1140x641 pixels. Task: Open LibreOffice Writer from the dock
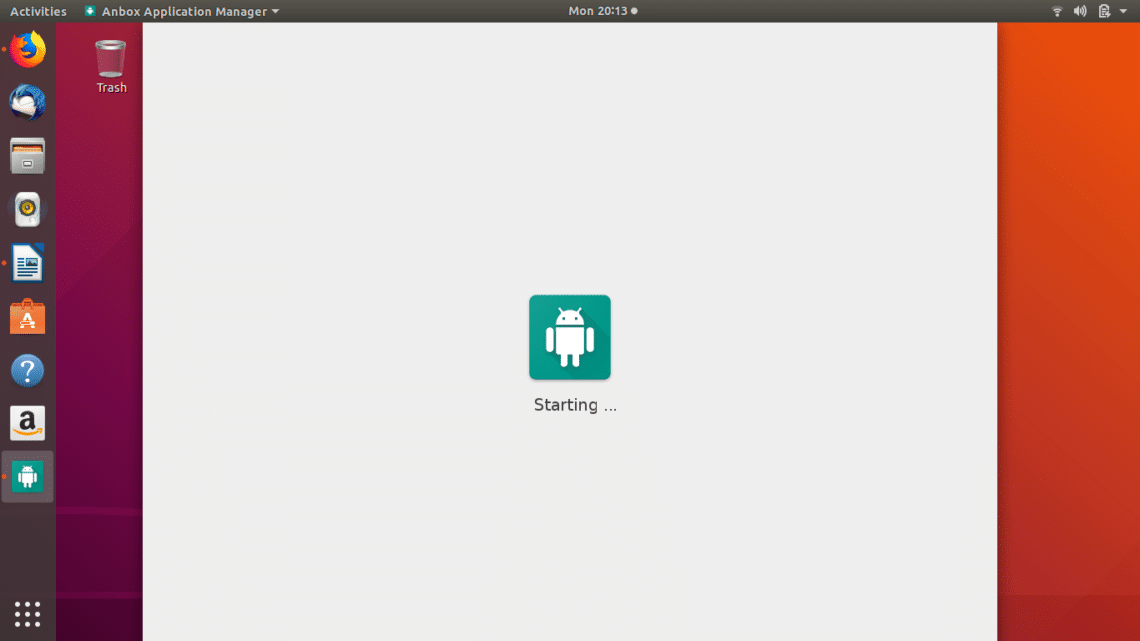pos(28,264)
